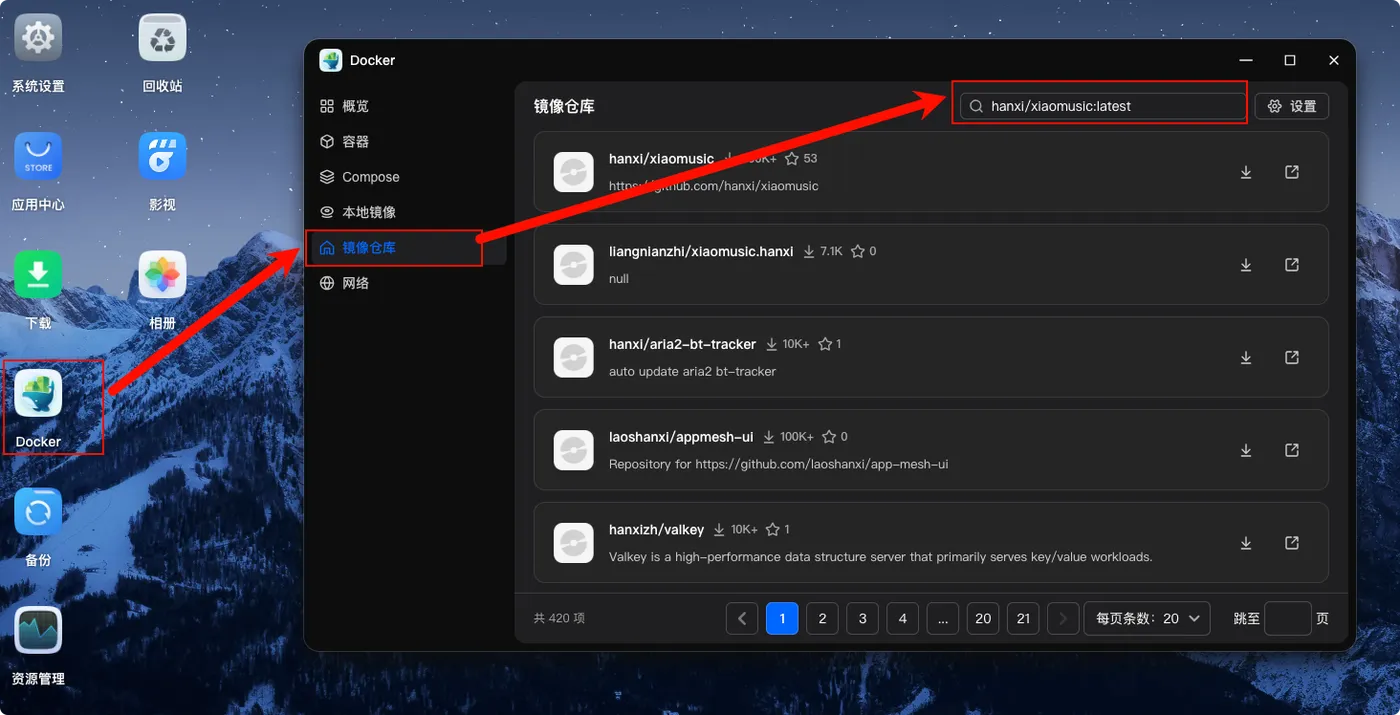
Task: Open hanxizh/valkey external link
Action: pos(1292,543)
